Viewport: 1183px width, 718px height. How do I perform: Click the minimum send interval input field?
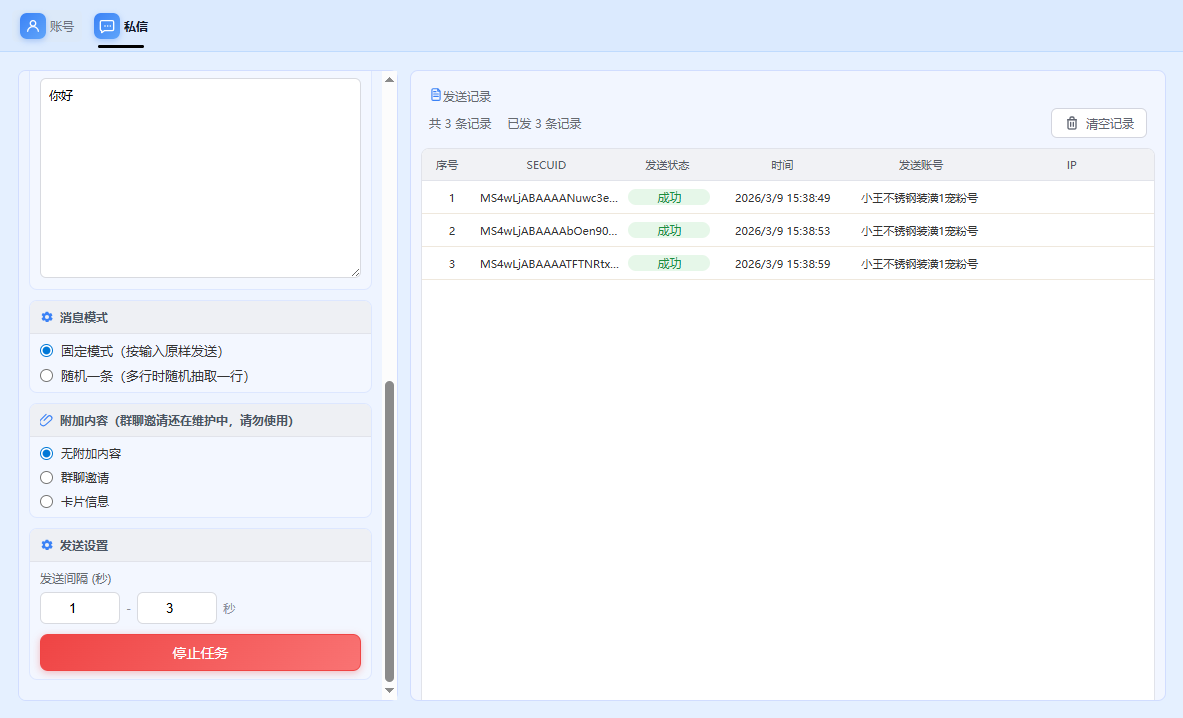(x=79, y=608)
